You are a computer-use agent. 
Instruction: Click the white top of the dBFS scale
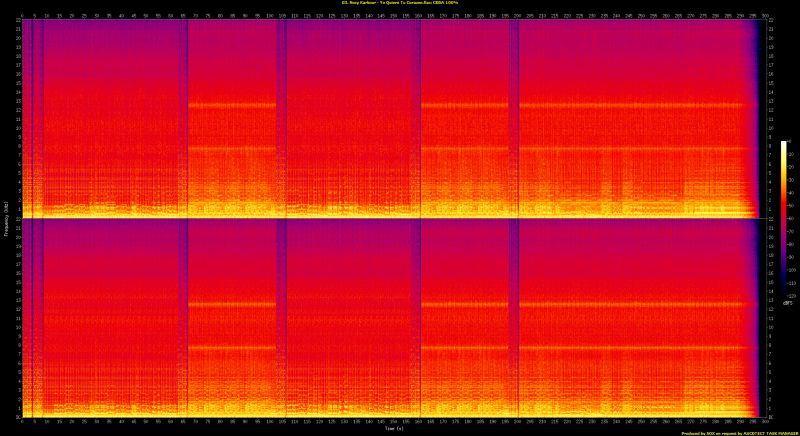(784, 144)
